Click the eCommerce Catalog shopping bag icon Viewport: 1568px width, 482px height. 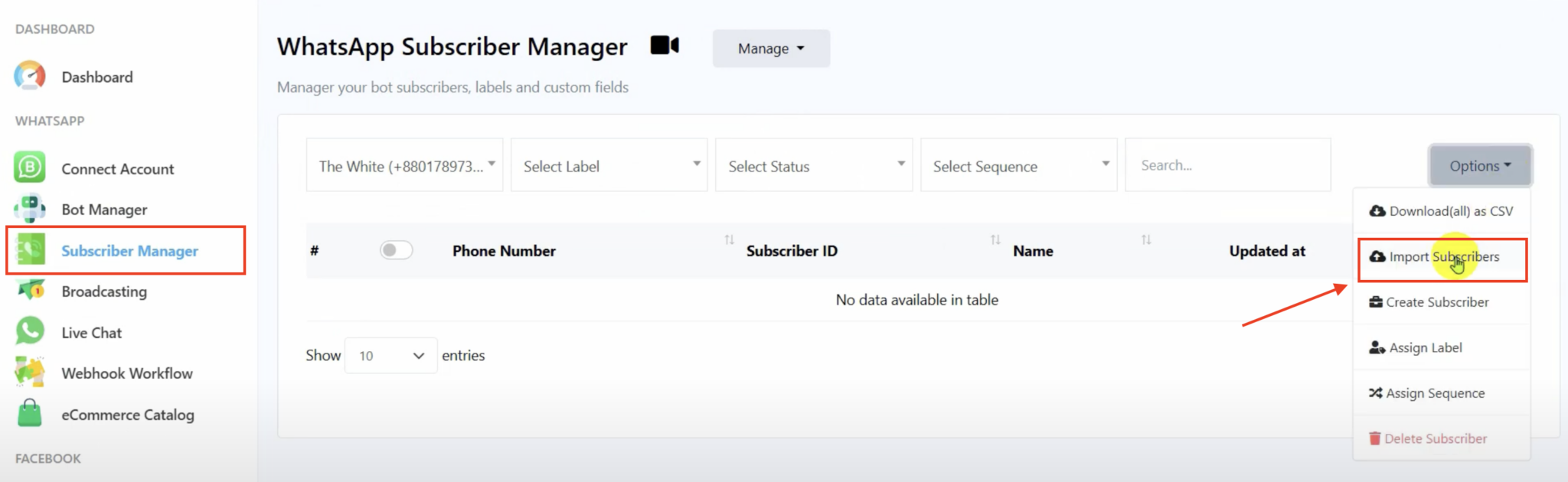(x=30, y=413)
